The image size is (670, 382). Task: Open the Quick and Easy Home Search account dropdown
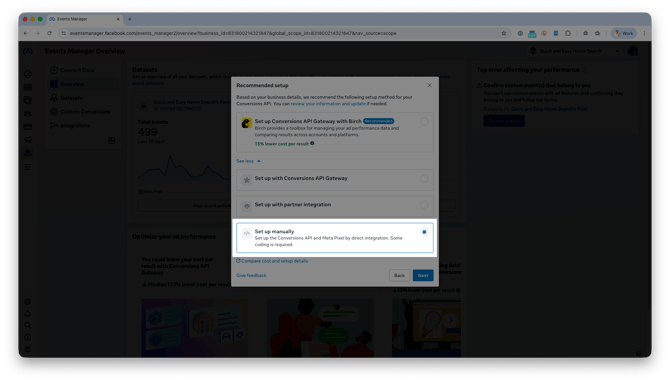click(x=574, y=51)
